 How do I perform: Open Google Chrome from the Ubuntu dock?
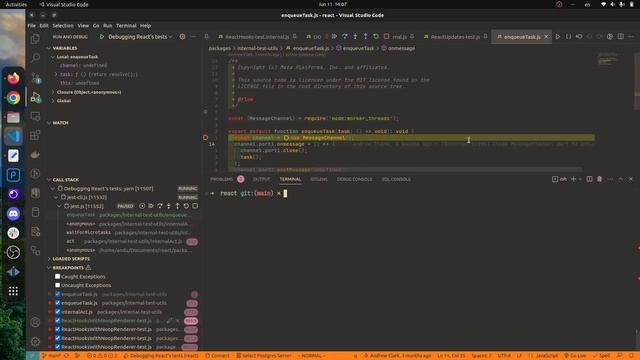[13, 98]
